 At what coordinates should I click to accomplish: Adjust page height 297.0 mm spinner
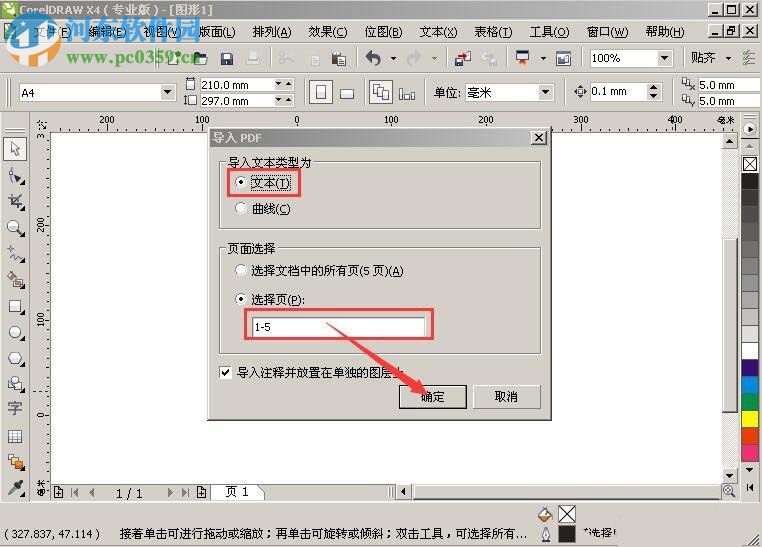click(x=284, y=101)
